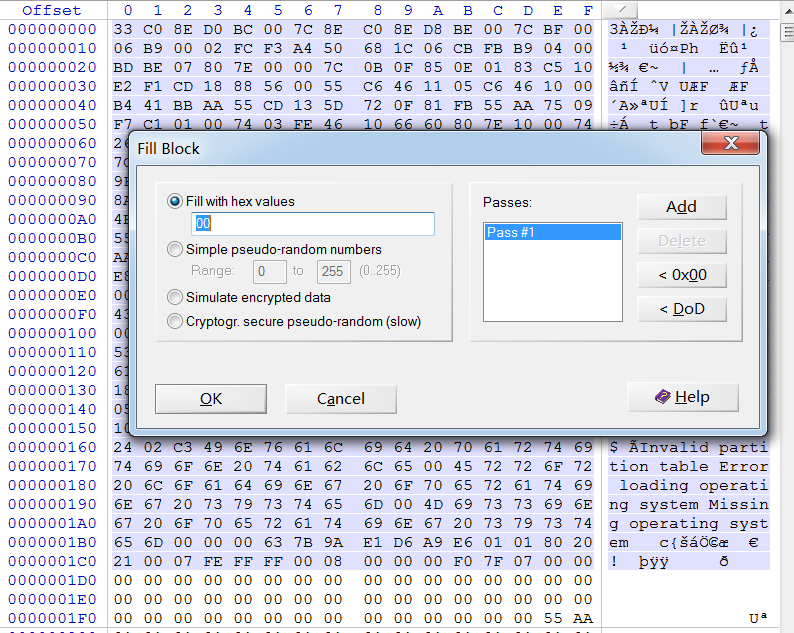Click first hex byte 33 at offset 00000000
Viewport: 794px width, 633px height.
point(124,29)
